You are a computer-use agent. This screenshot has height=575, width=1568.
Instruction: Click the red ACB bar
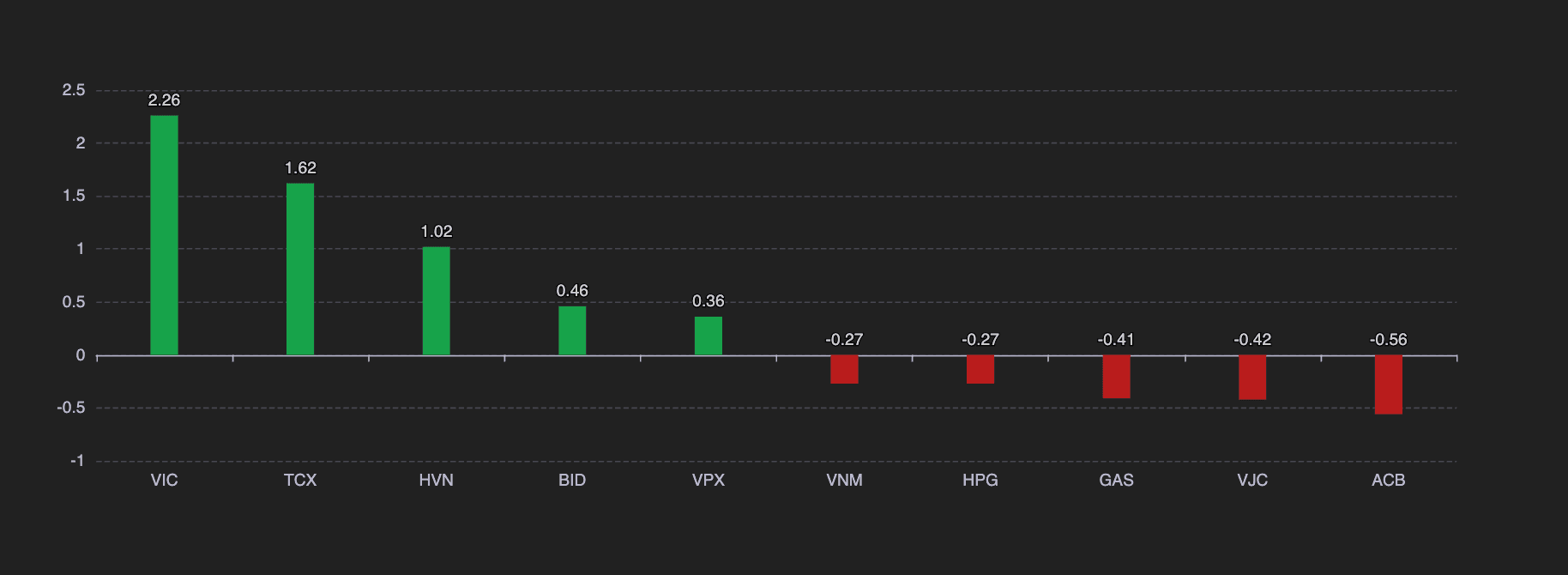[1389, 384]
